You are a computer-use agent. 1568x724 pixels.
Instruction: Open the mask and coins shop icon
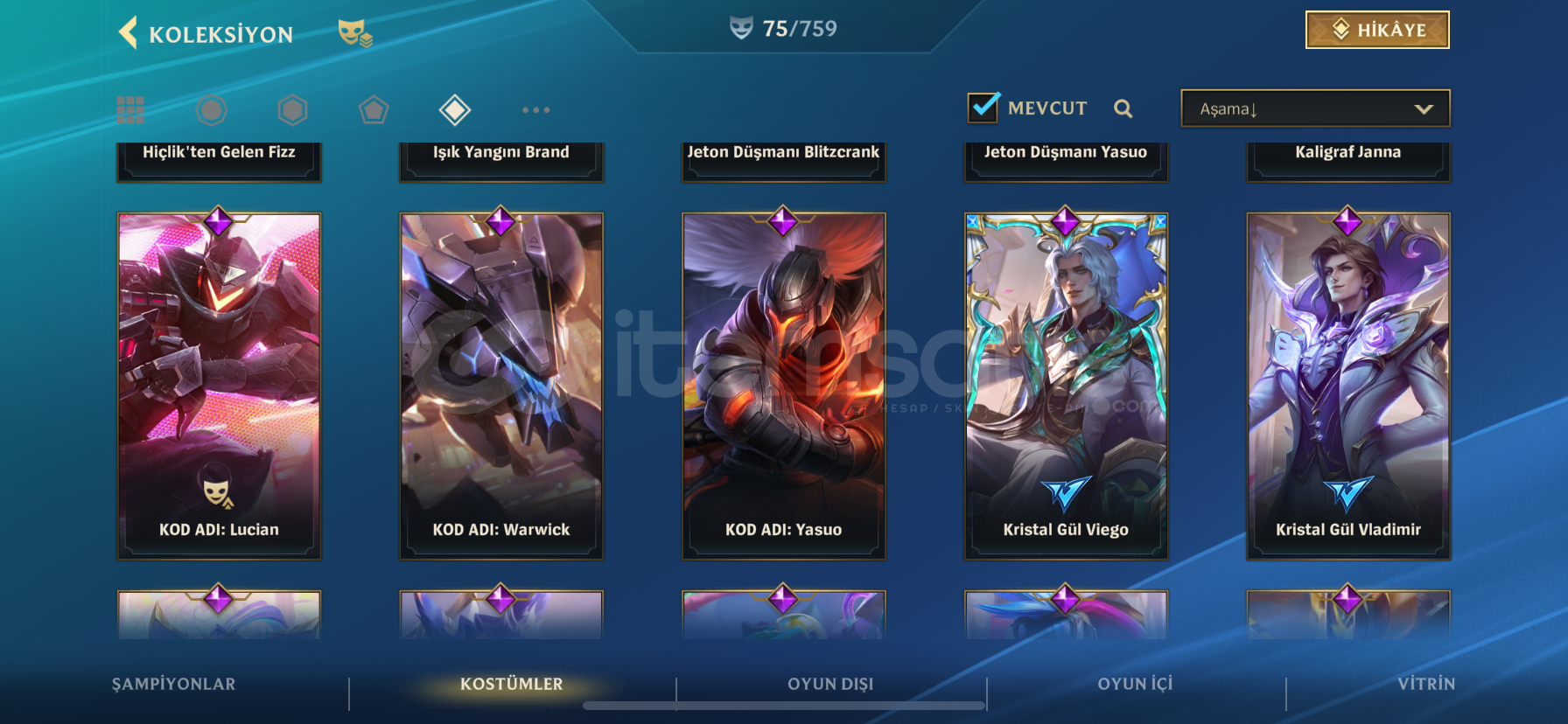(x=355, y=33)
